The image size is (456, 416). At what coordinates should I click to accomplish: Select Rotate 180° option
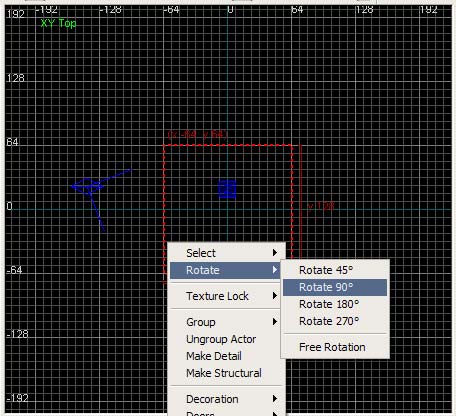(x=335, y=304)
